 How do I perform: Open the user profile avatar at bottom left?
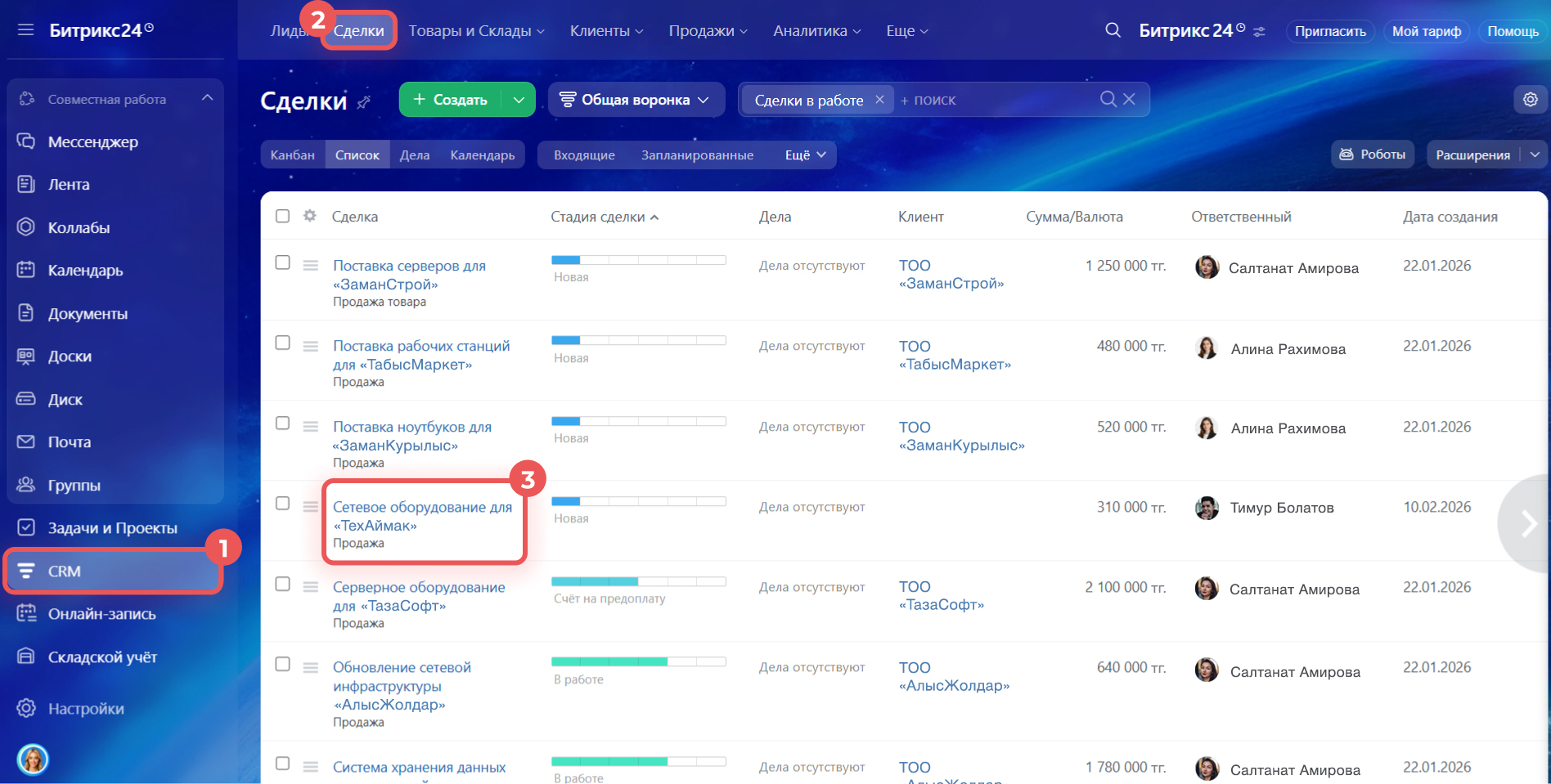pyautogui.click(x=33, y=759)
